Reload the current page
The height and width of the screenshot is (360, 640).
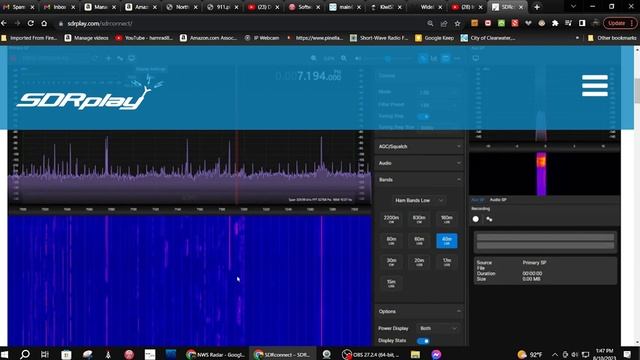tap(31, 24)
